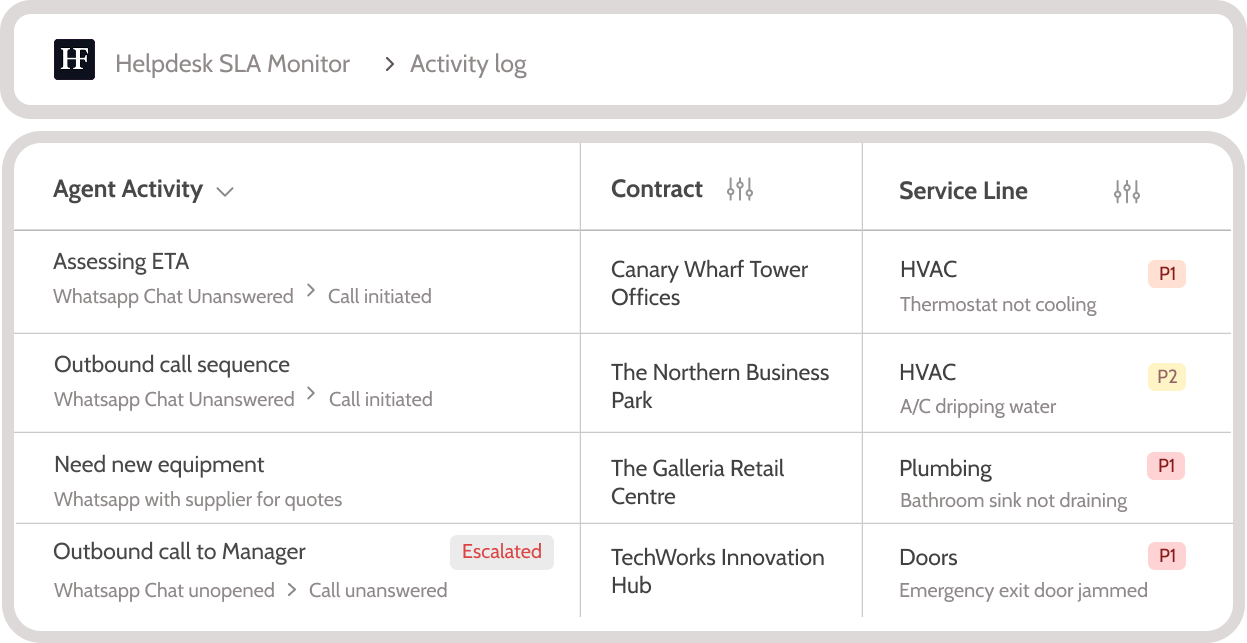Navigate to Helpdesk SLA Monitor breadcrumb
This screenshot has height=643, width=1247.
pos(233,62)
